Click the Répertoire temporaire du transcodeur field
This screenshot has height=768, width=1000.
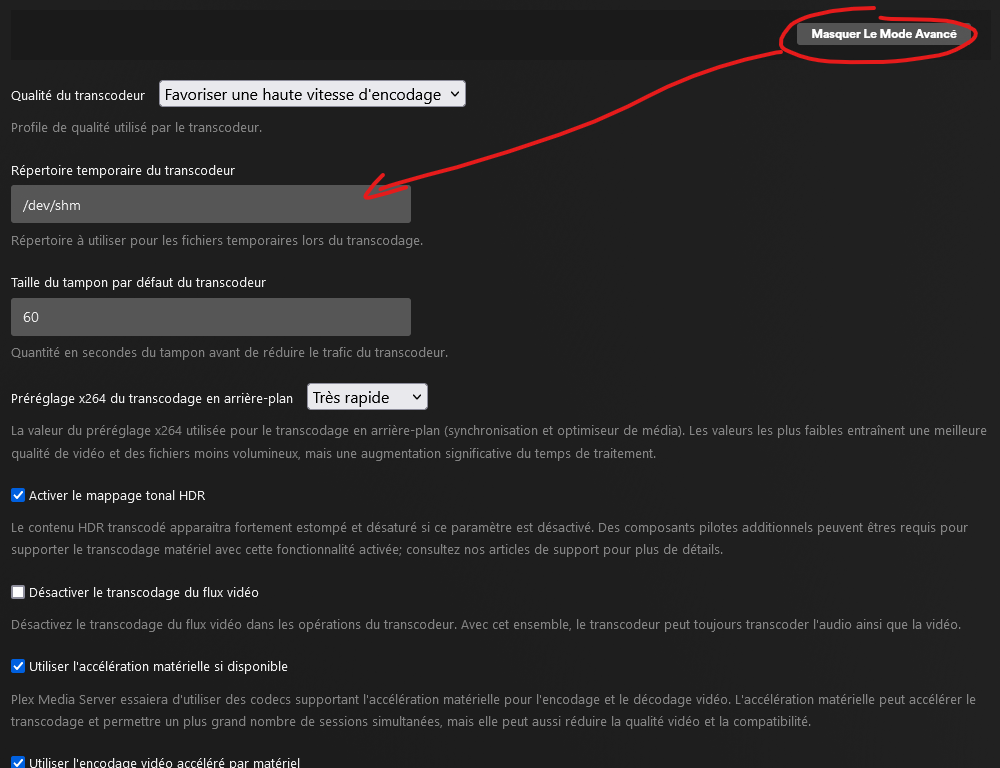click(x=210, y=204)
